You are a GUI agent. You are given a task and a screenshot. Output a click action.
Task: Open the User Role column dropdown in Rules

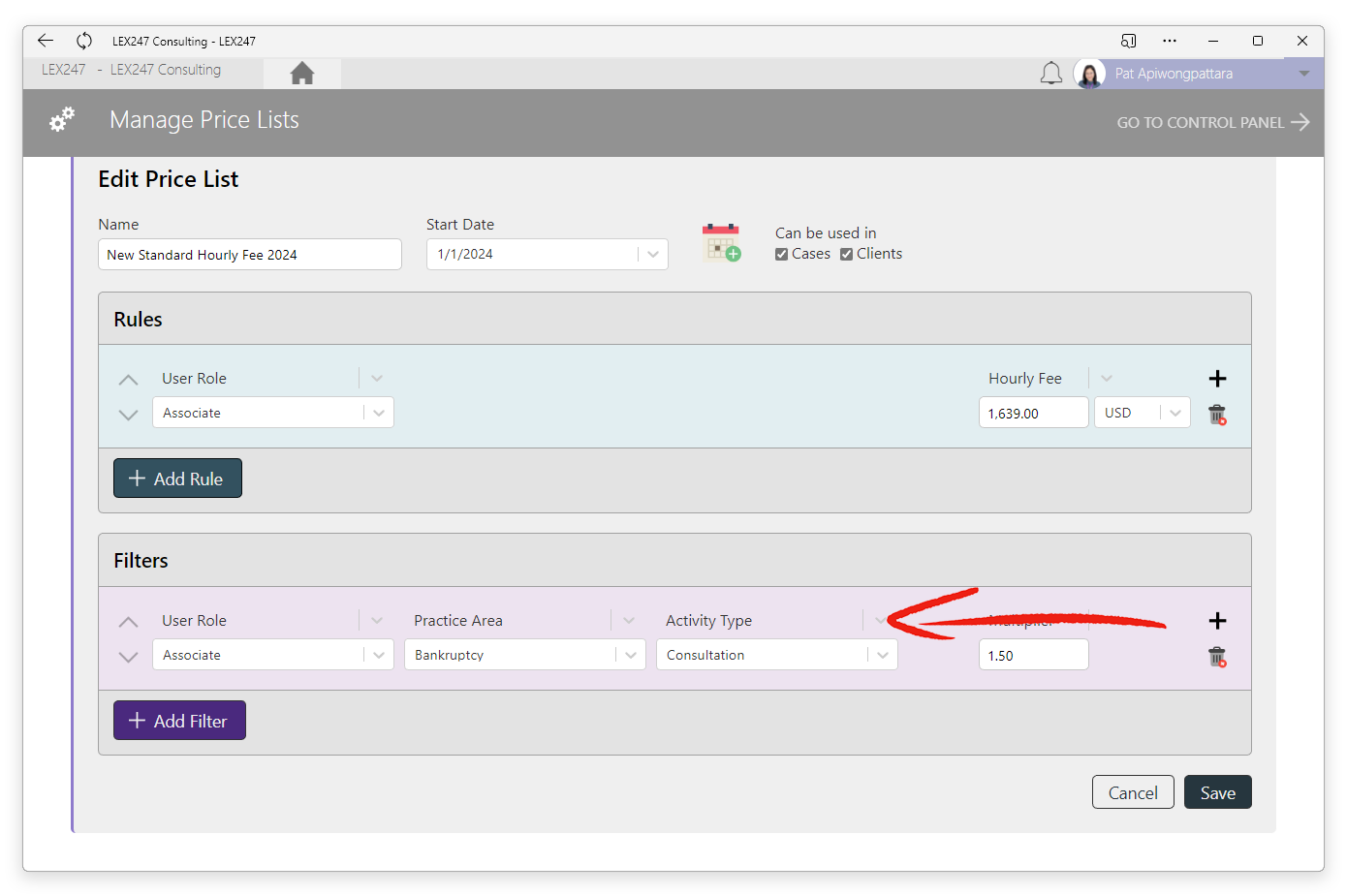tap(377, 379)
